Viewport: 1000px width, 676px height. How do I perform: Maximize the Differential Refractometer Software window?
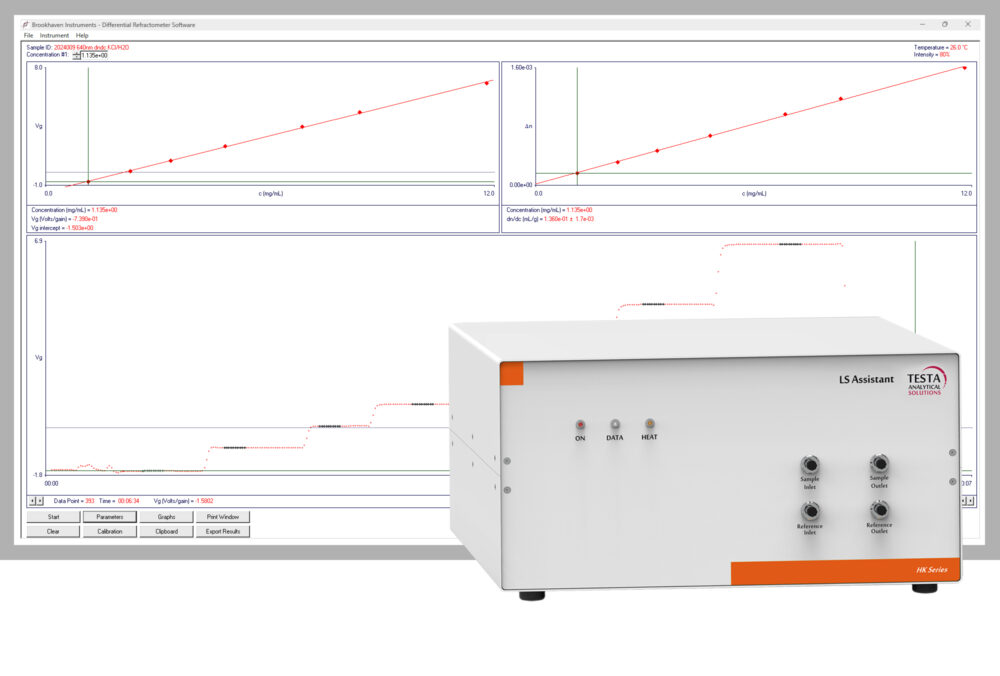tap(945, 25)
